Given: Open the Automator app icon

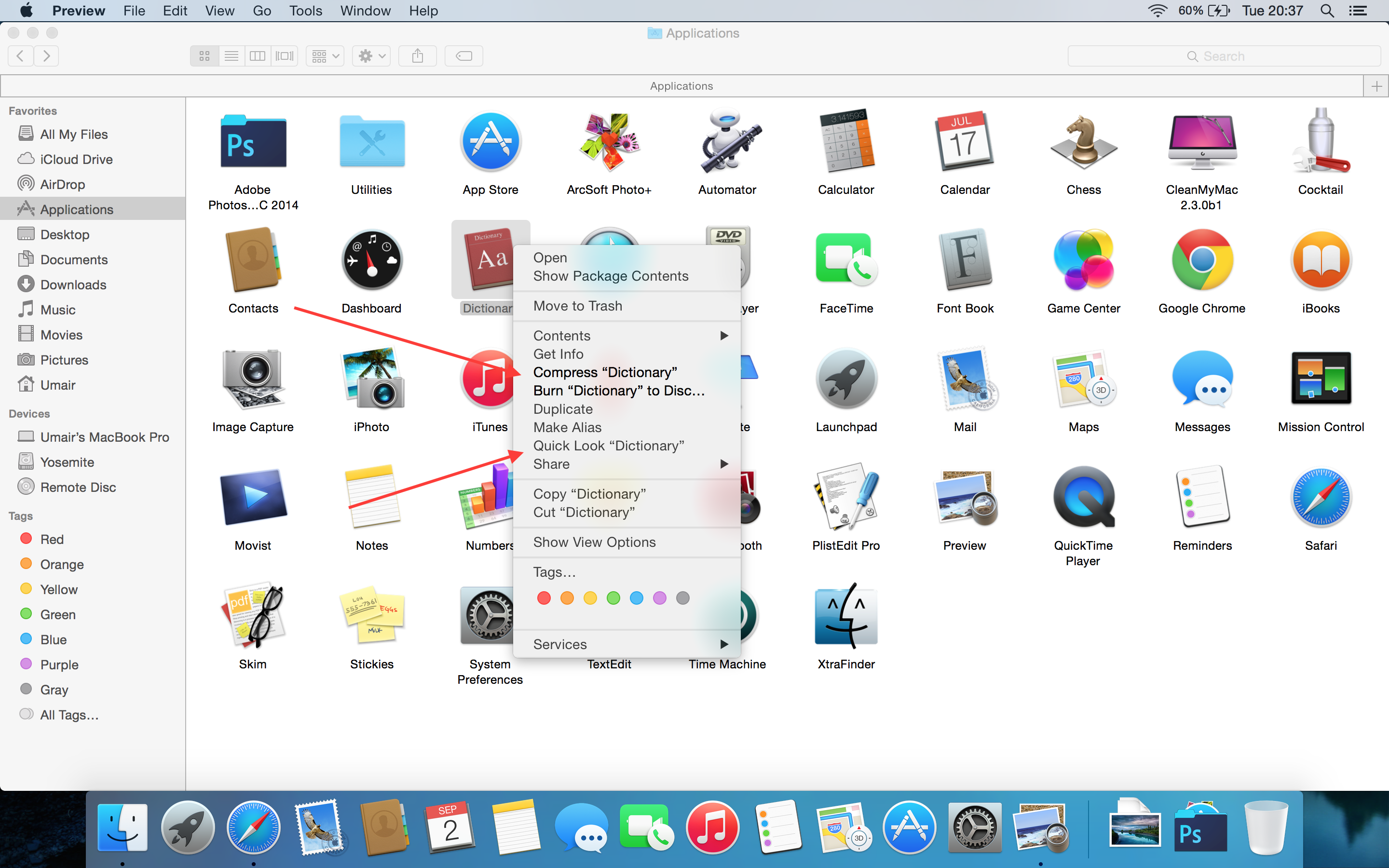Looking at the screenshot, I should coord(727,142).
